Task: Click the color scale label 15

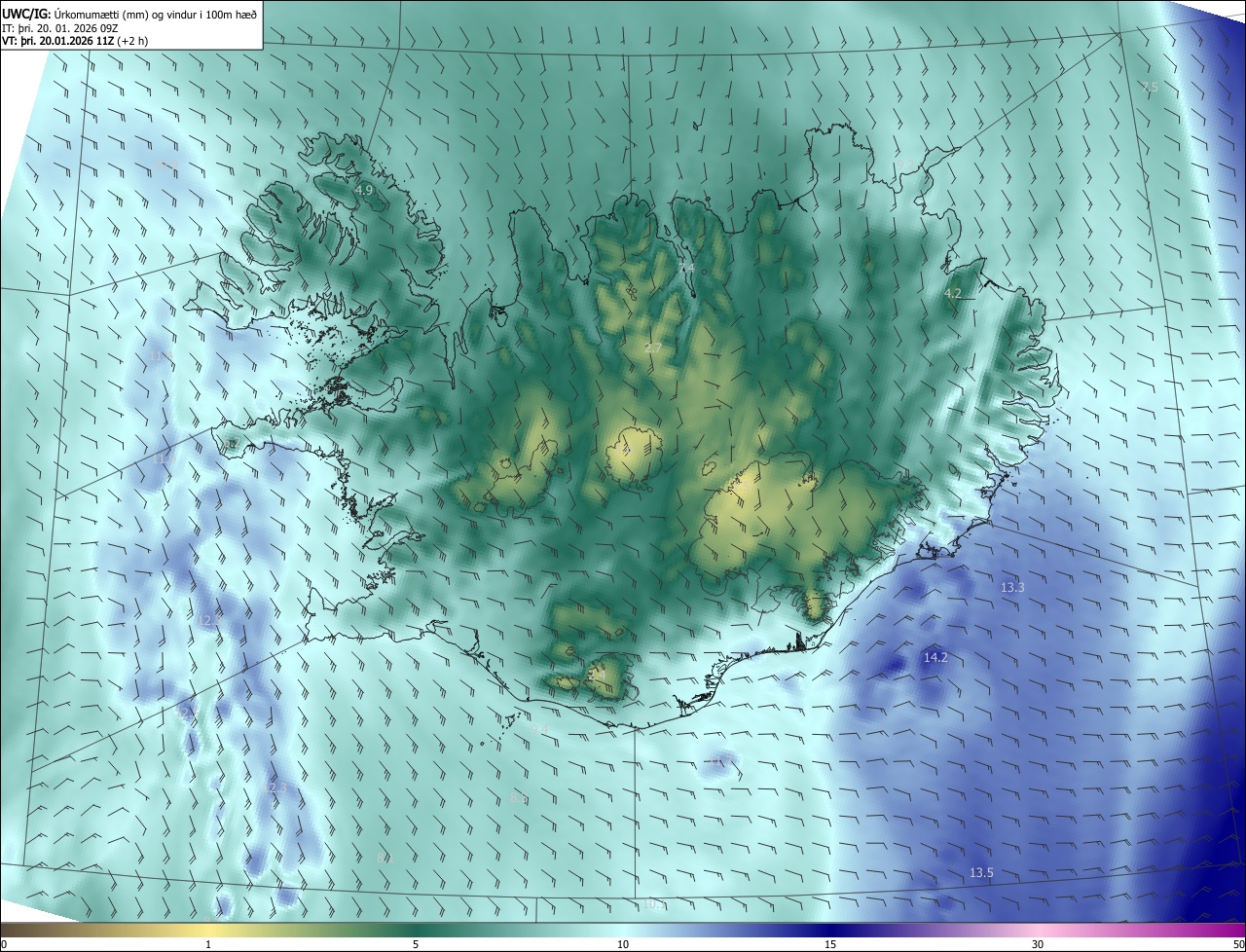Action: [830, 945]
